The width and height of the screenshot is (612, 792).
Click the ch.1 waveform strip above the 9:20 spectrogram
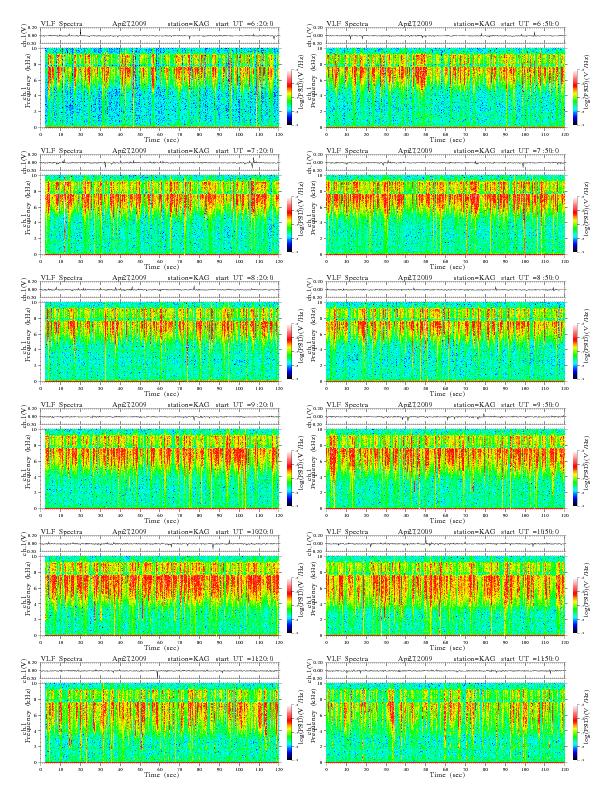pyautogui.click(x=160, y=417)
